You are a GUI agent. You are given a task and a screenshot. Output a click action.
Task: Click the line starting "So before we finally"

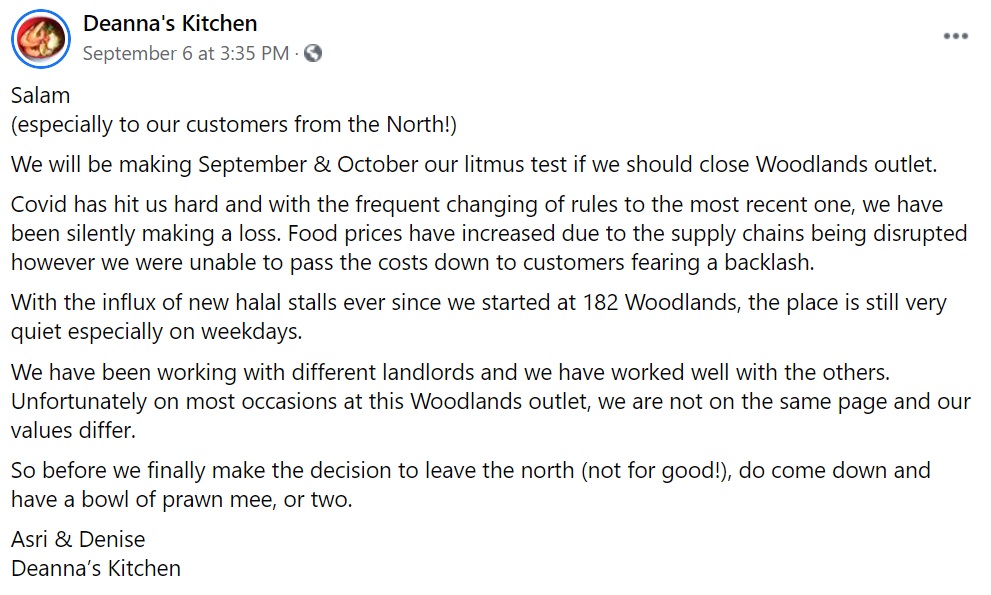pos(470,470)
